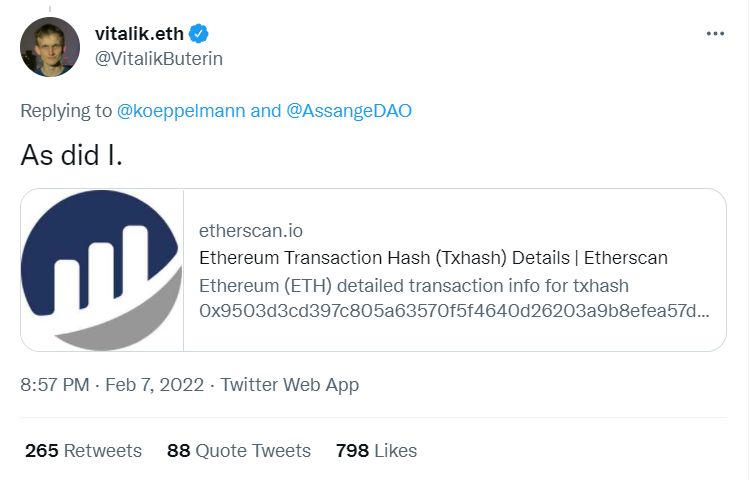Click vitalik.eth's profile avatar photo
Image resolution: width=753 pixels, height=480 pixels.
[50, 47]
